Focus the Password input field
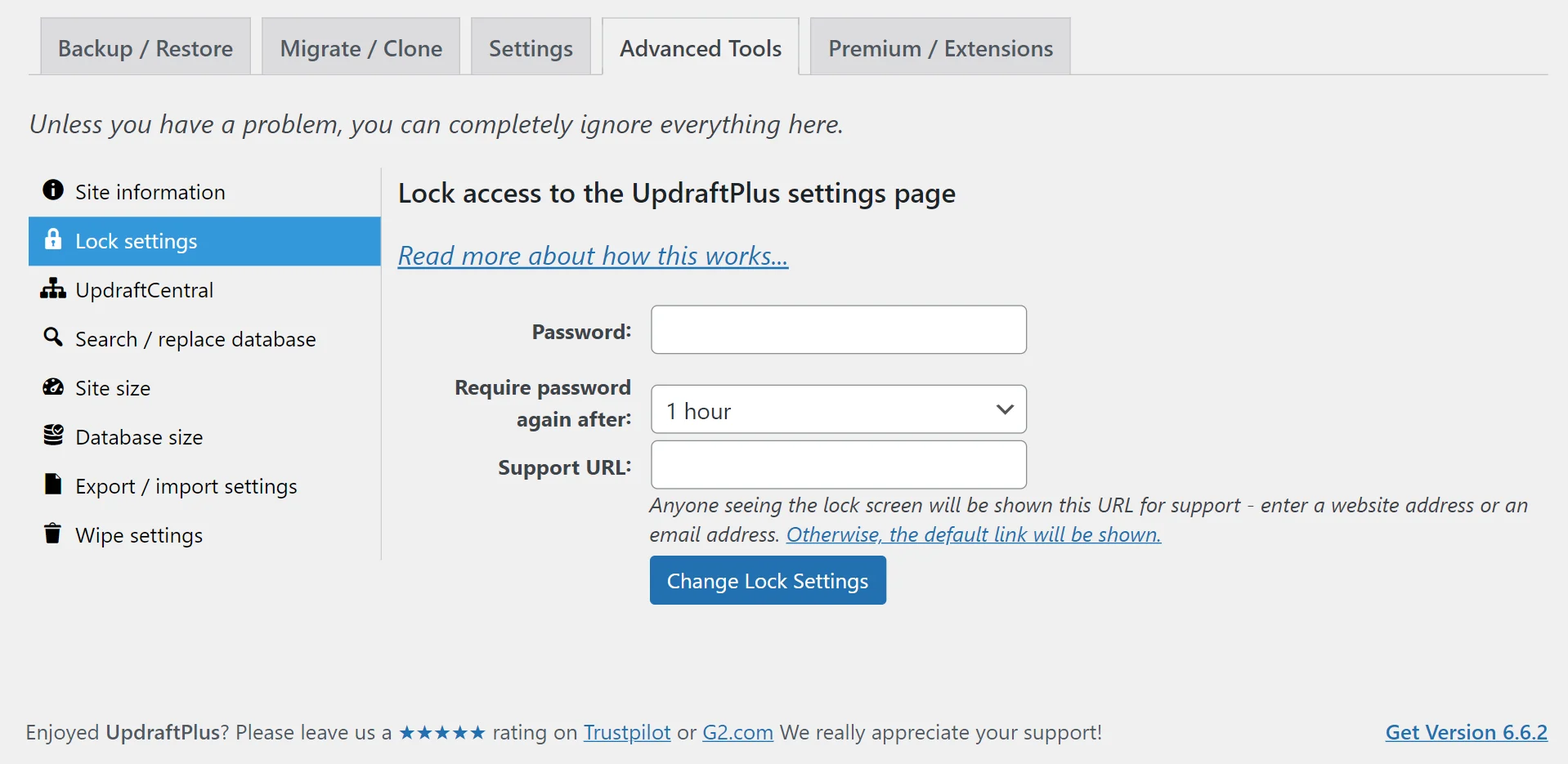This screenshot has height=764, width=1568. pyautogui.click(x=838, y=330)
